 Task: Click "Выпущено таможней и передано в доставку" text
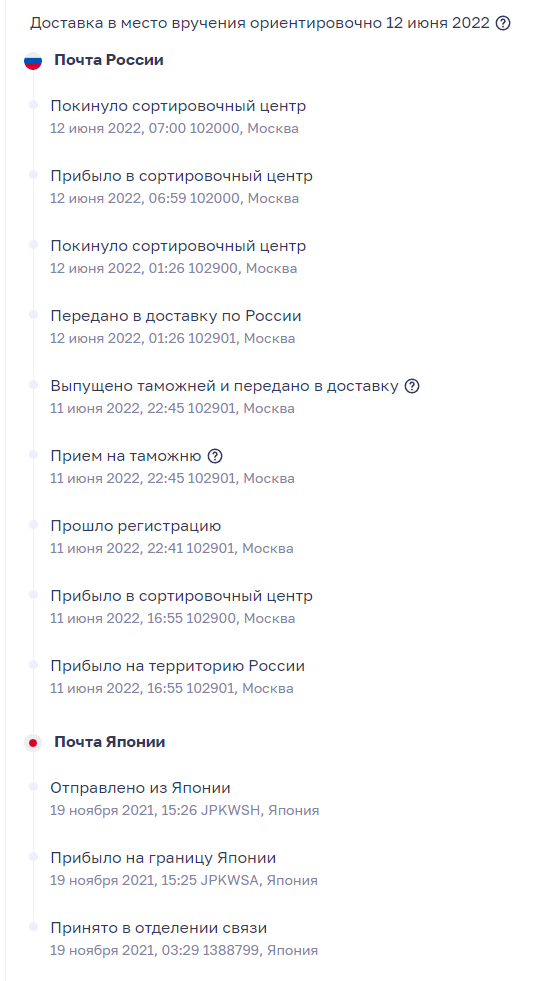click(225, 387)
